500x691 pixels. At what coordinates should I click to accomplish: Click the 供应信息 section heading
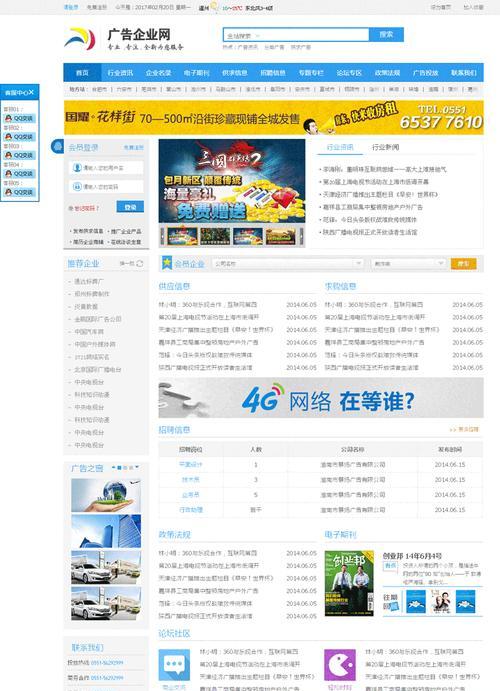[174, 286]
